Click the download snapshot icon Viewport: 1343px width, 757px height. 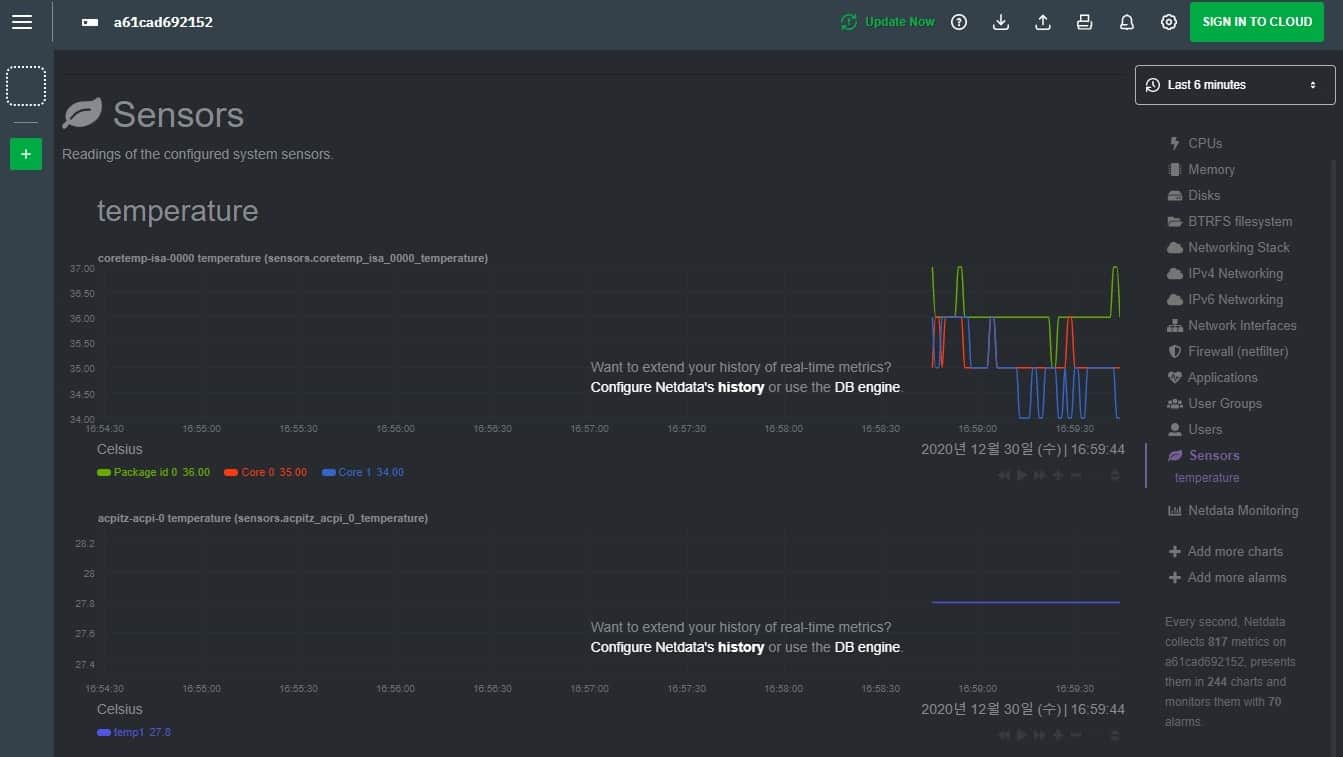coord(1000,22)
